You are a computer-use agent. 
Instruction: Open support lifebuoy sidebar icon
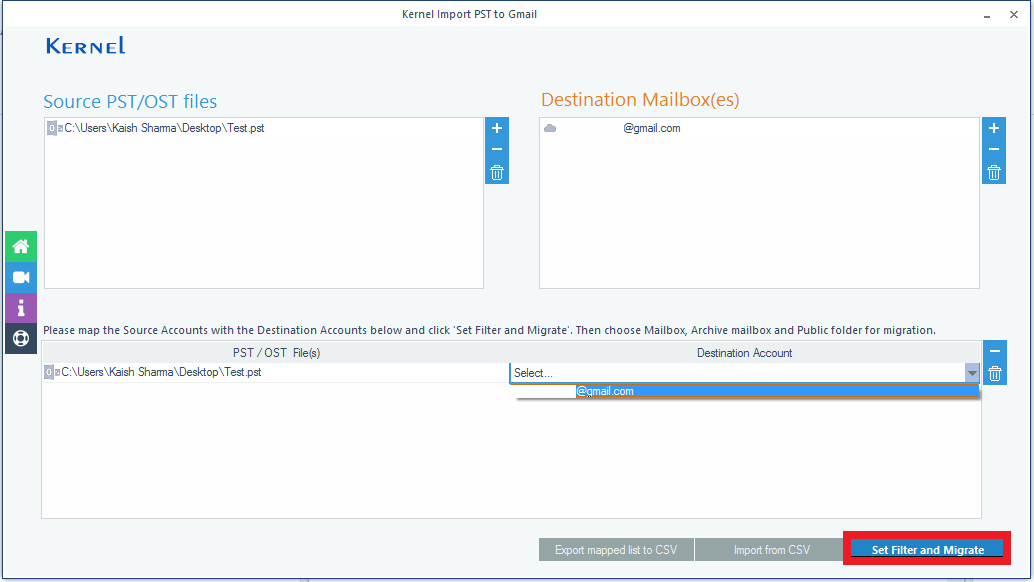21,338
